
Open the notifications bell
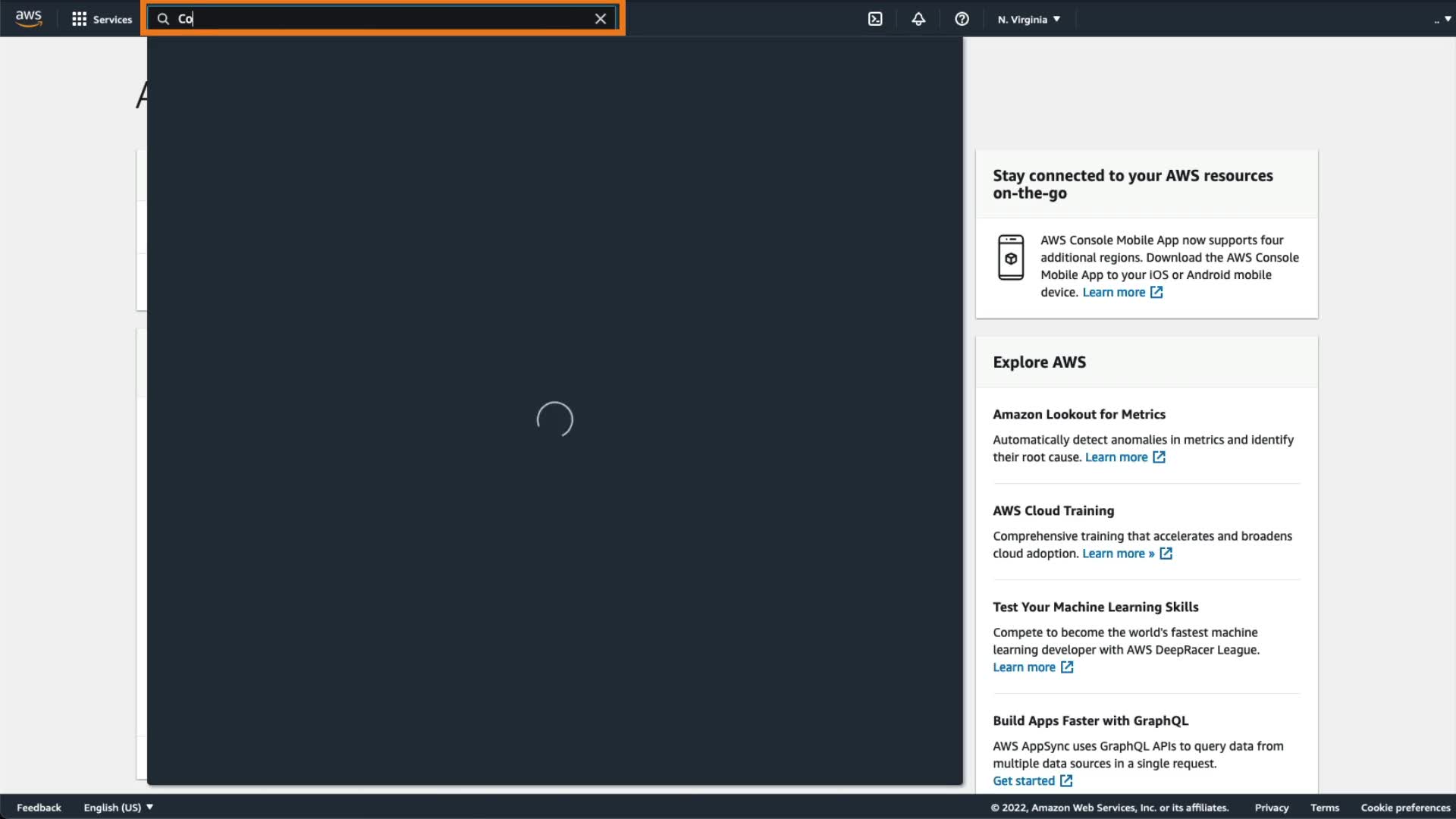[x=918, y=19]
